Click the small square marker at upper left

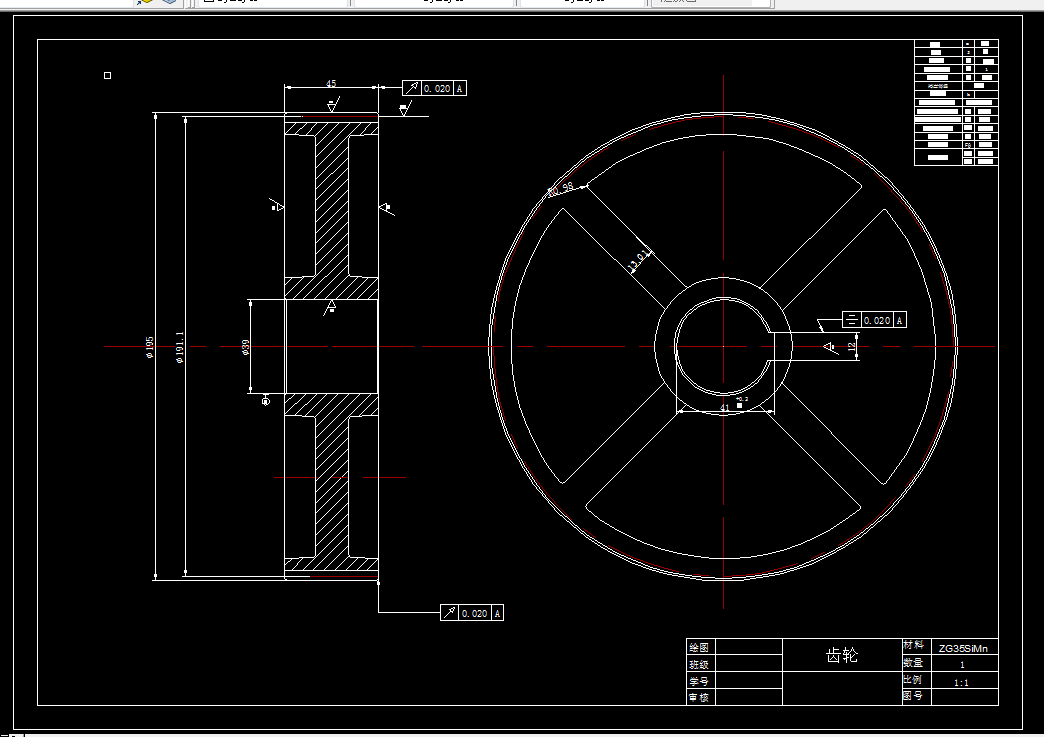(x=108, y=75)
